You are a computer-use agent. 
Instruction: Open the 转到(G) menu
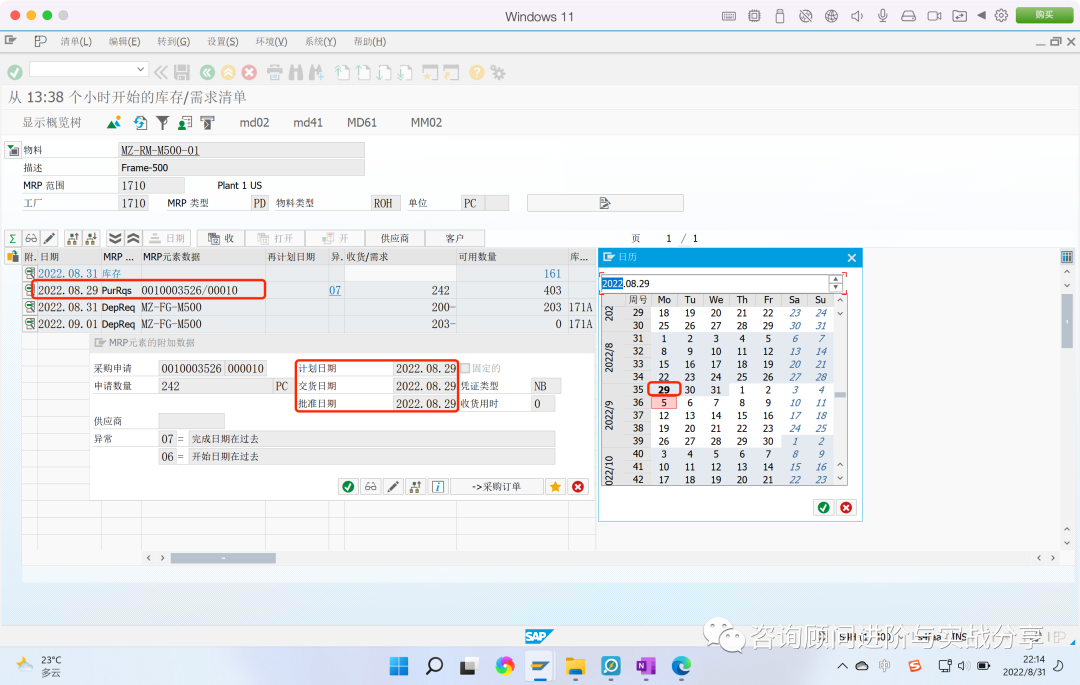pyautogui.click(x=173, y=41)
